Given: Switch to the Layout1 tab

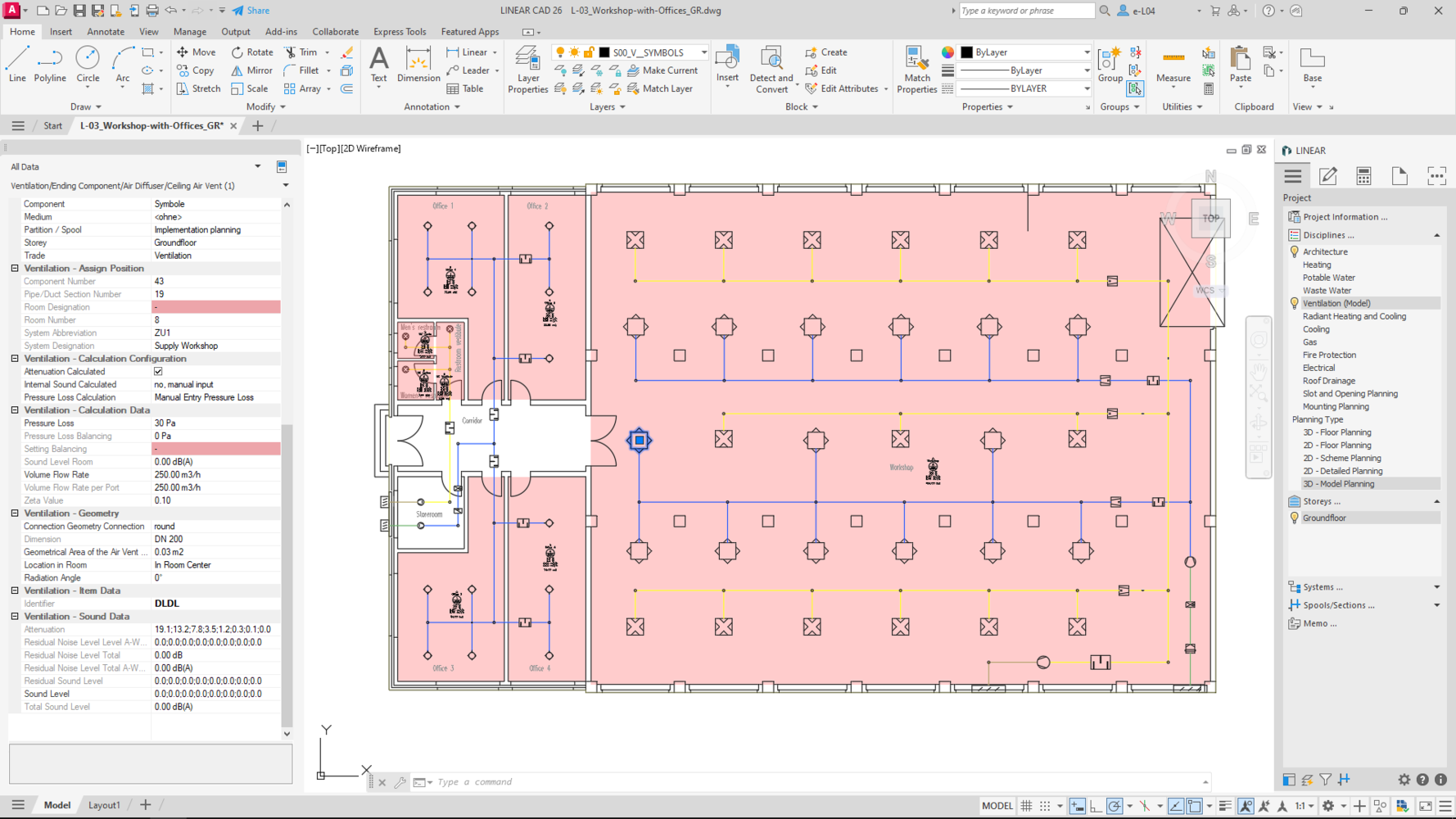Looking at the screenshot, I should (x=104, y=805).
